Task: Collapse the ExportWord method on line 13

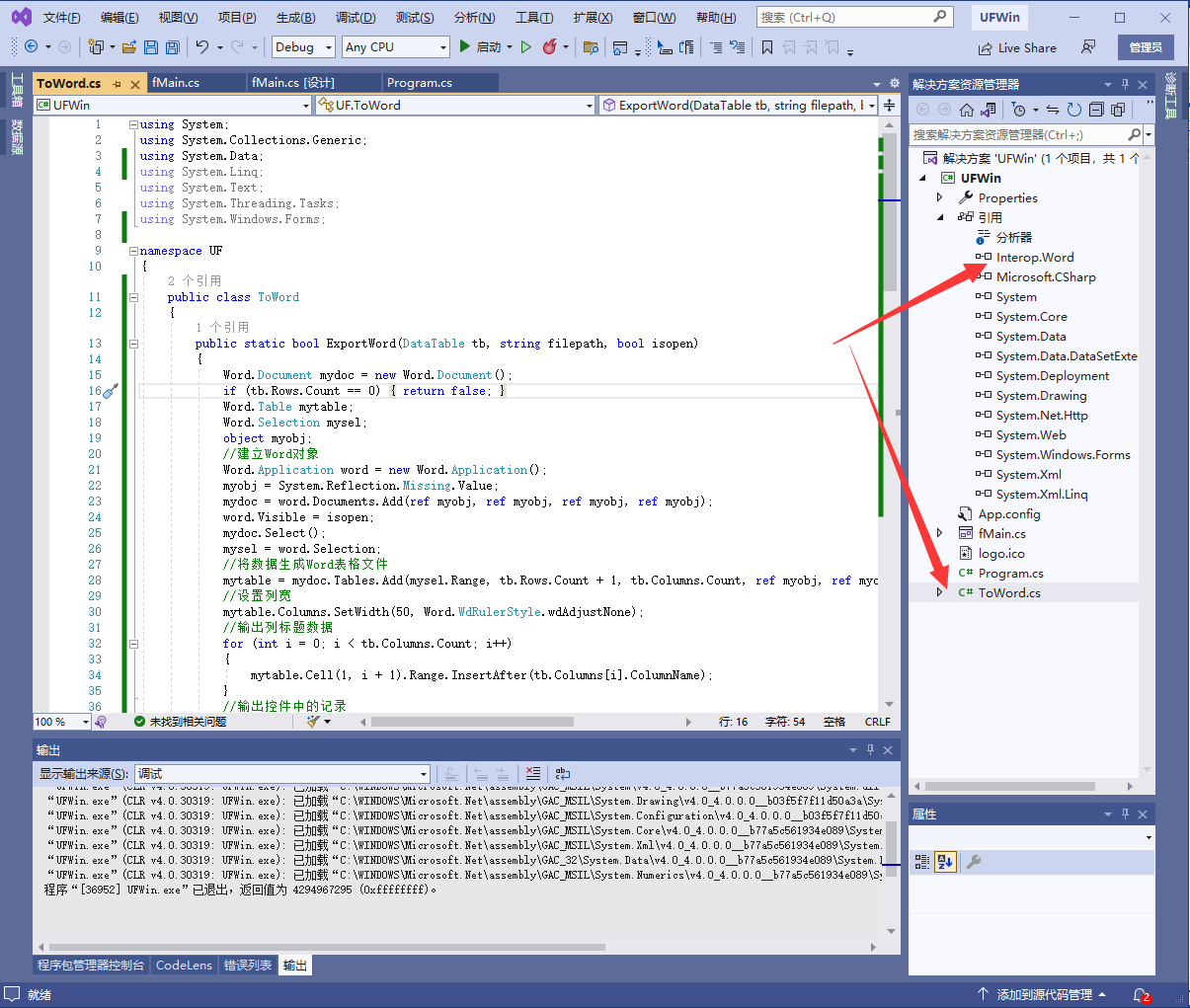Action: pyautogui.click(x=133, y=344)
